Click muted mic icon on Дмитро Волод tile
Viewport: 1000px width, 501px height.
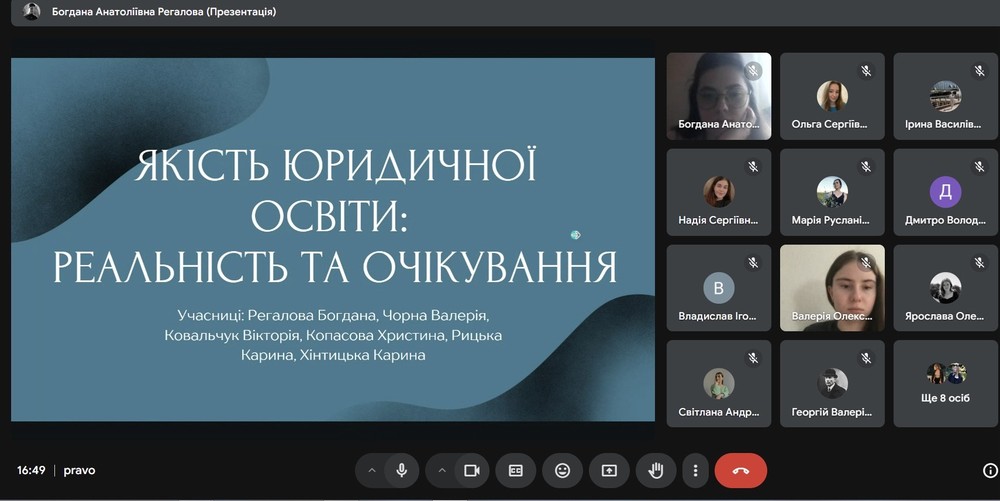(980, 166)
